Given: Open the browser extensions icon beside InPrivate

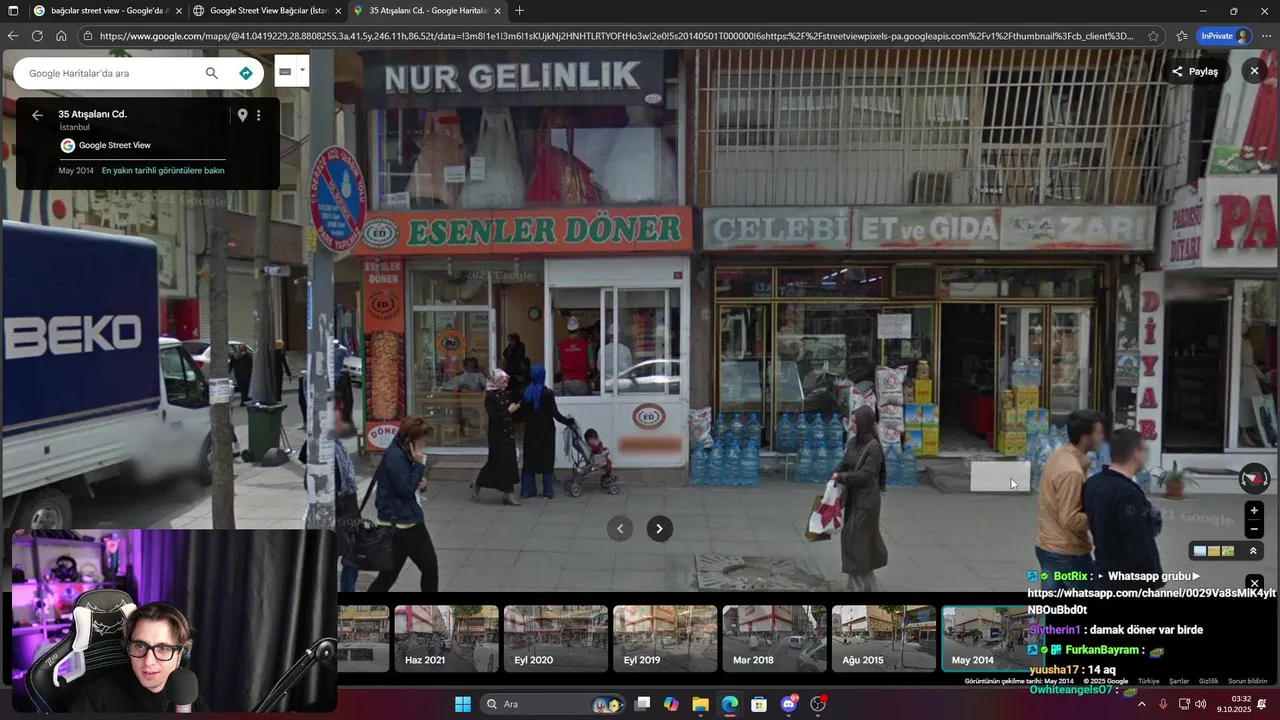Looking at the screenshot, I should (1182, 36).
